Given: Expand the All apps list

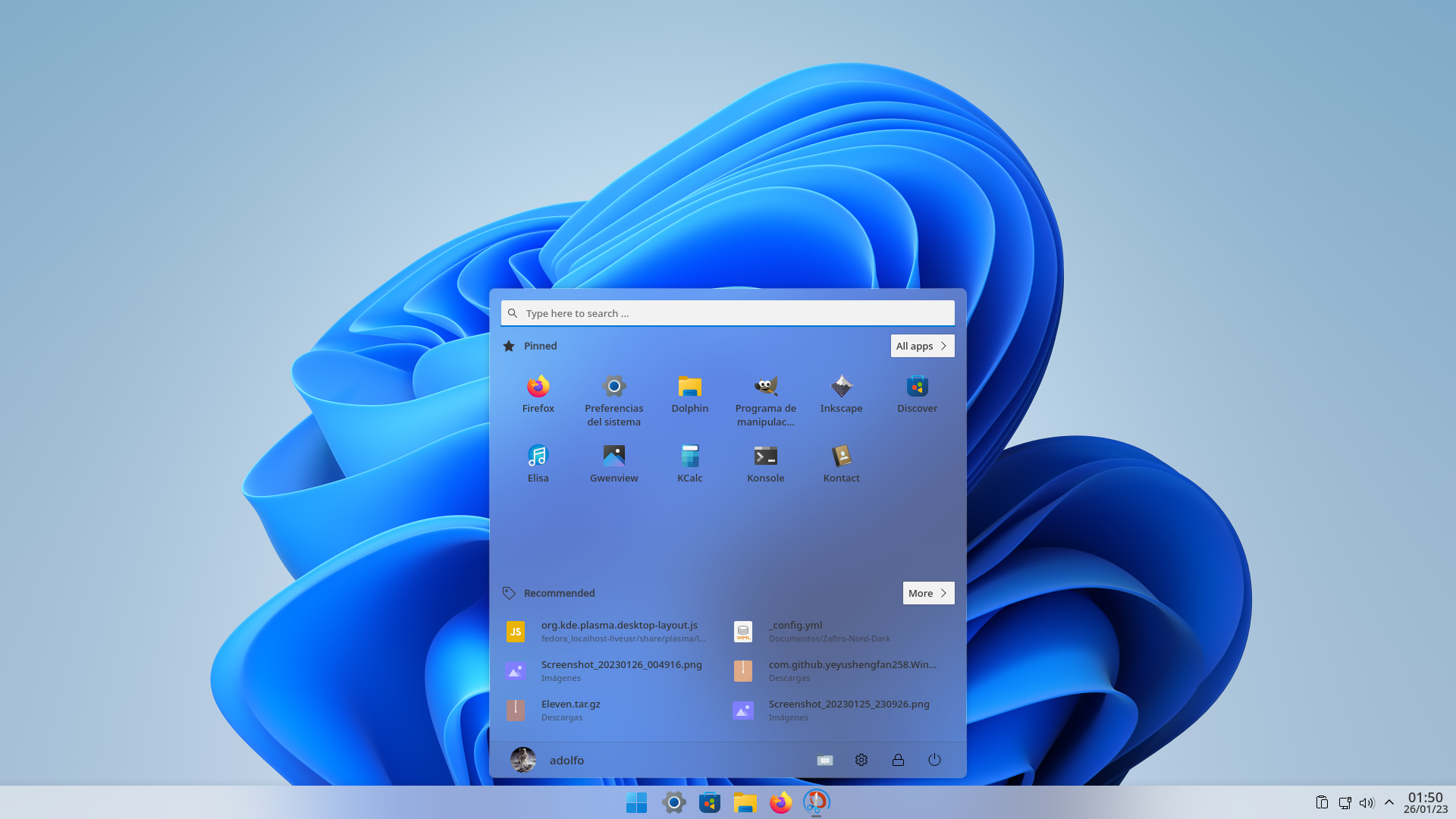Looking at the screenshot, I should tap(922, 346).
